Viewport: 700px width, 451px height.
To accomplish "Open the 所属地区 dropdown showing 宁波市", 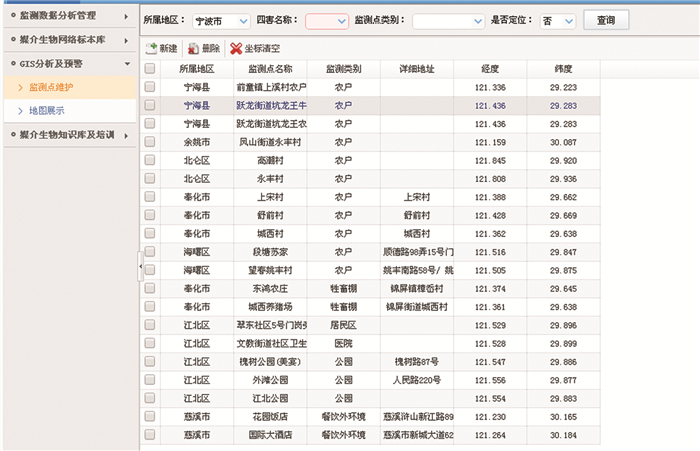I will (x=242, y=20).
